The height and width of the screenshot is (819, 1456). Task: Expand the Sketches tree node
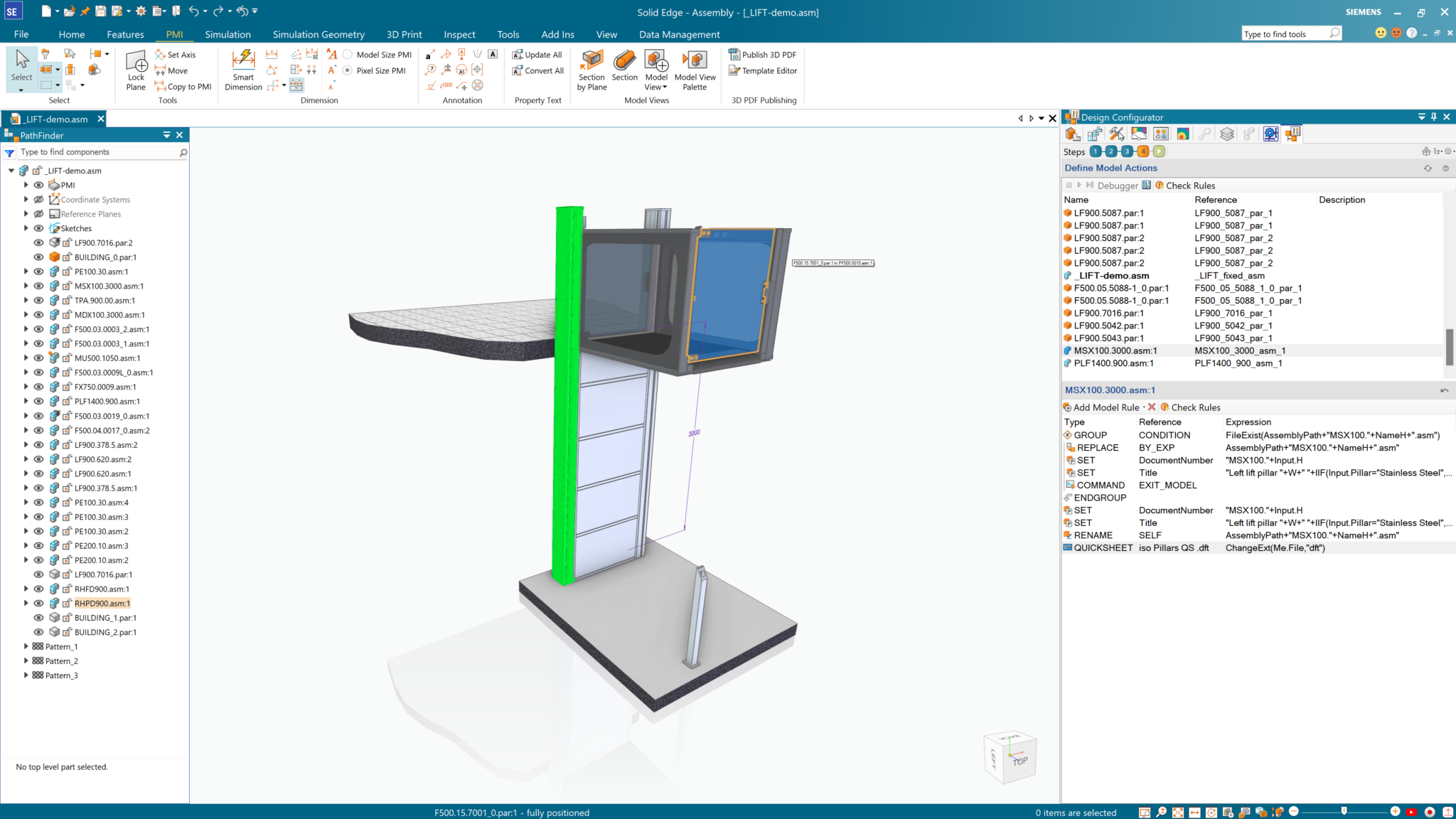[26, 228]
